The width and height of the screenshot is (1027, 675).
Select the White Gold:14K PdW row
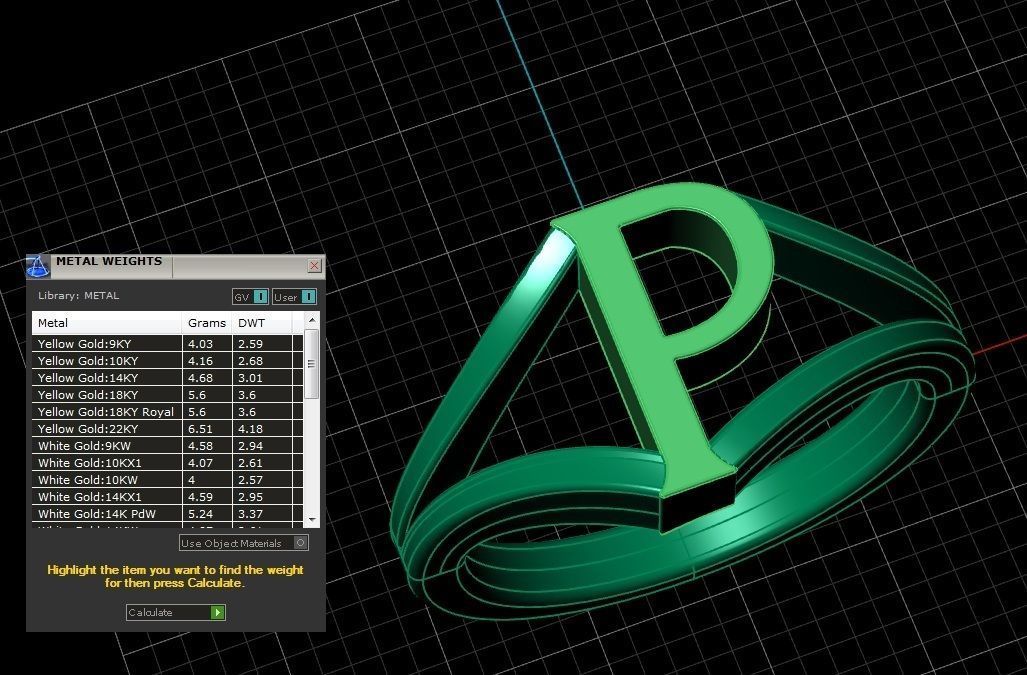pos(167,514)
